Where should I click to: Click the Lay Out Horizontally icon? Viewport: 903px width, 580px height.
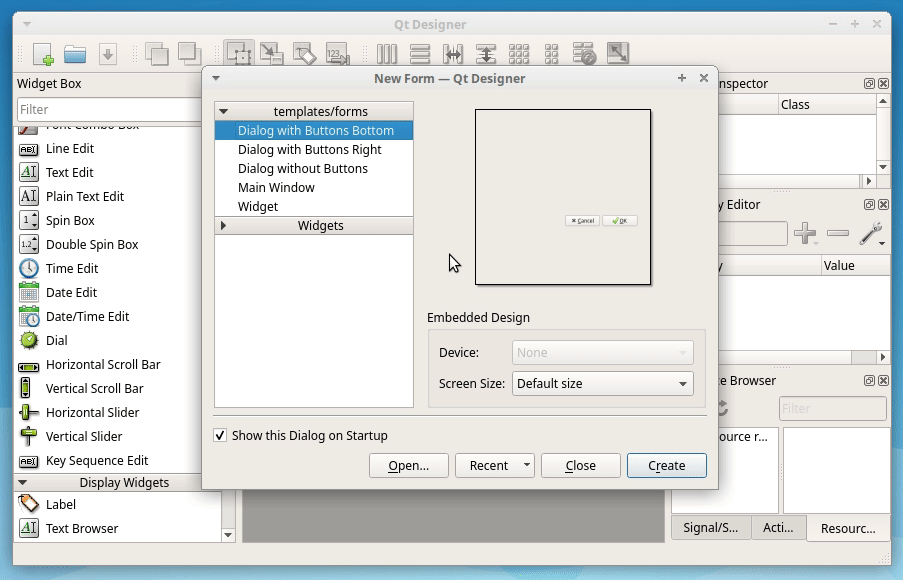tap(388, 53)
